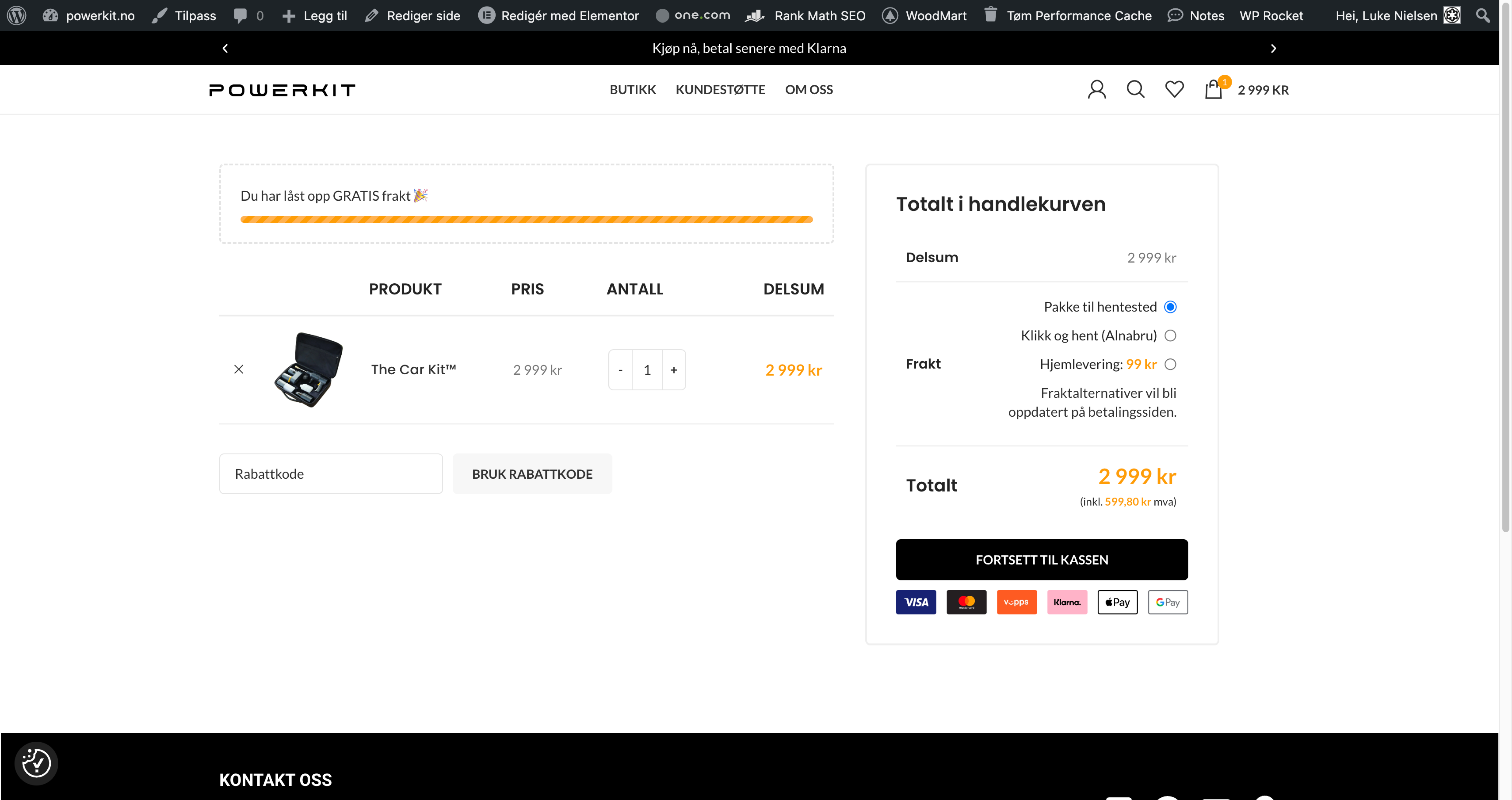Click Tøm Performance Cache
This screenshot has height=800, width=1512.
(x=1068, y=16)
